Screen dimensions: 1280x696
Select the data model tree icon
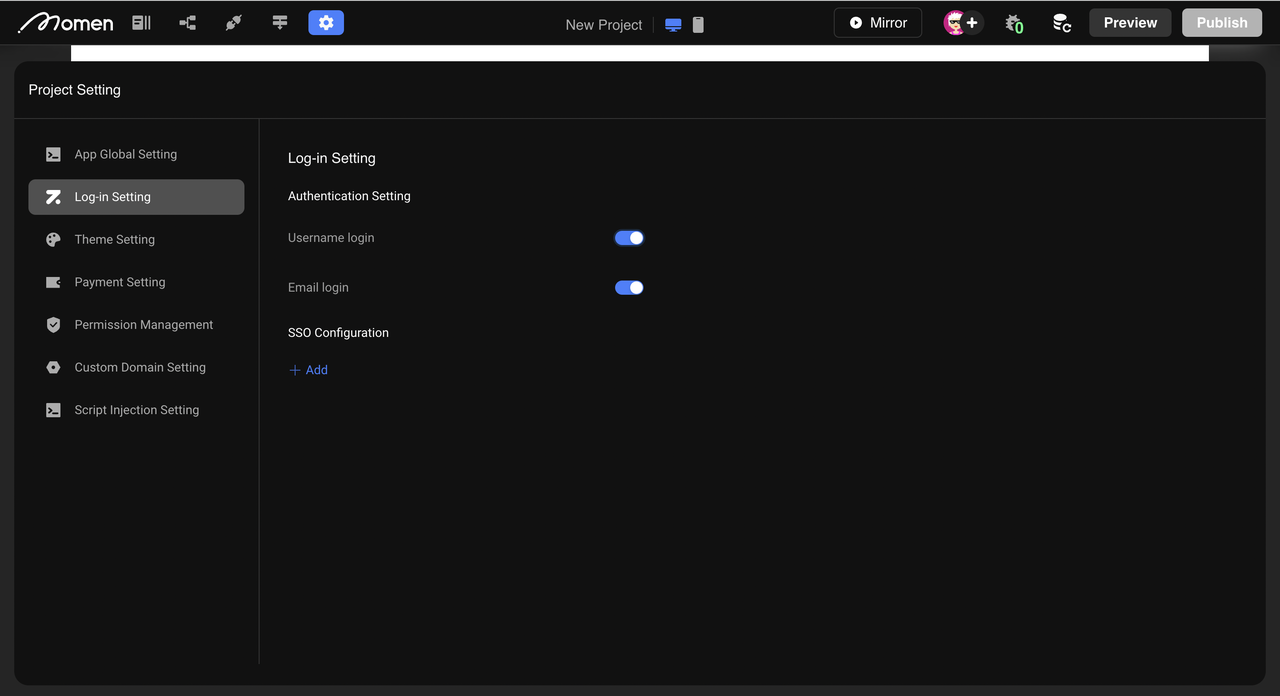[x=187, y=22]
